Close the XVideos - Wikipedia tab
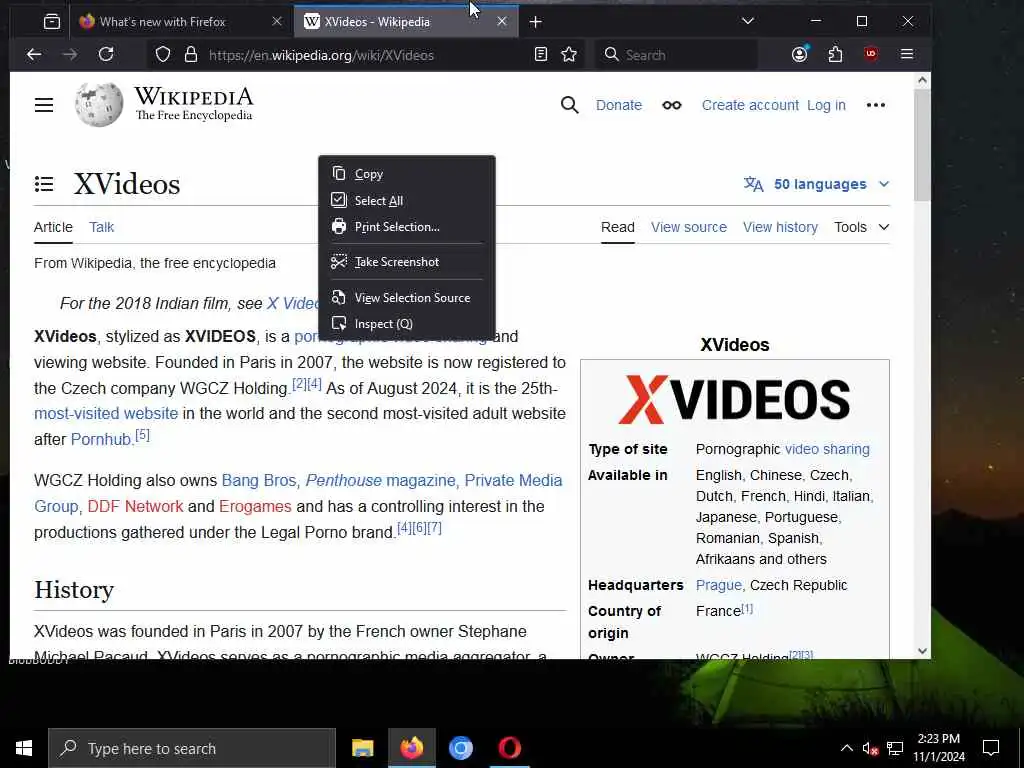The width and height of the screenshot is (1024, 768). 502,22
